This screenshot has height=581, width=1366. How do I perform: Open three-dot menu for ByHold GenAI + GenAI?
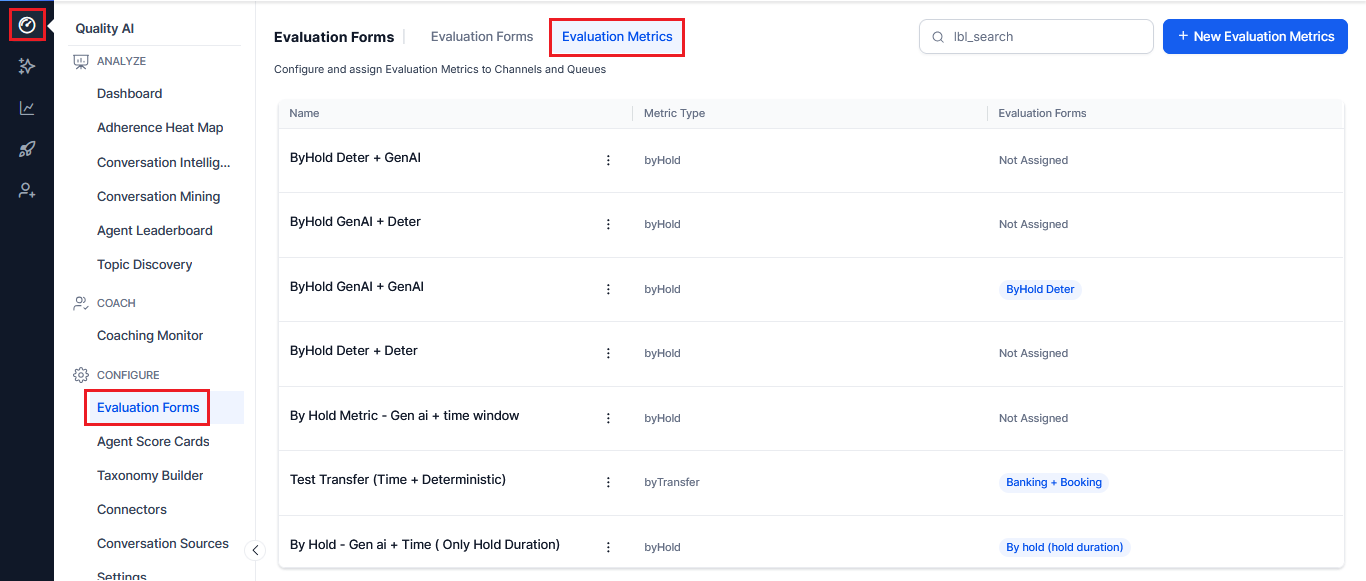click(x=608, y=289)
